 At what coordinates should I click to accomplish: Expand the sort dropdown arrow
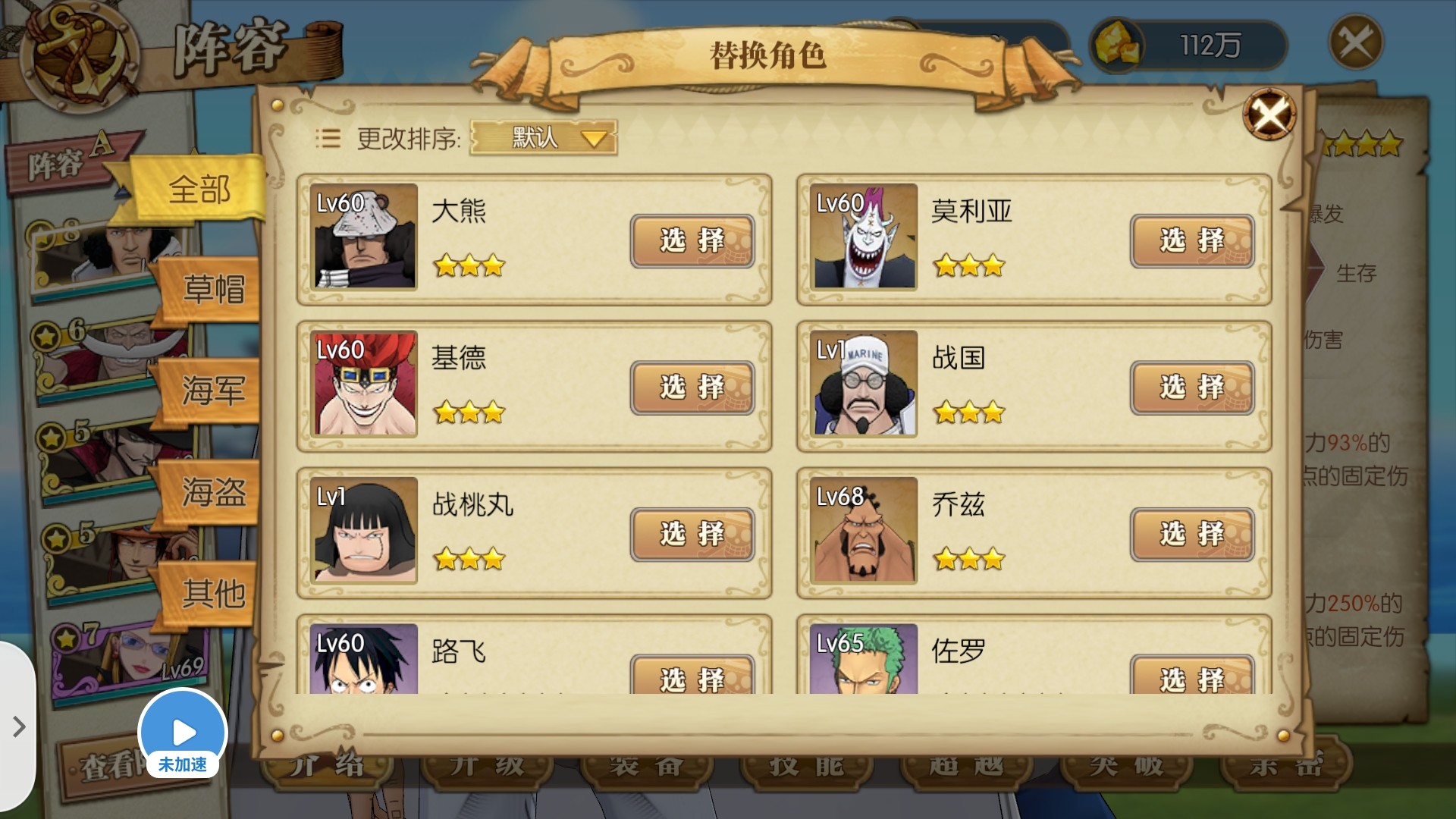[593, 139]
